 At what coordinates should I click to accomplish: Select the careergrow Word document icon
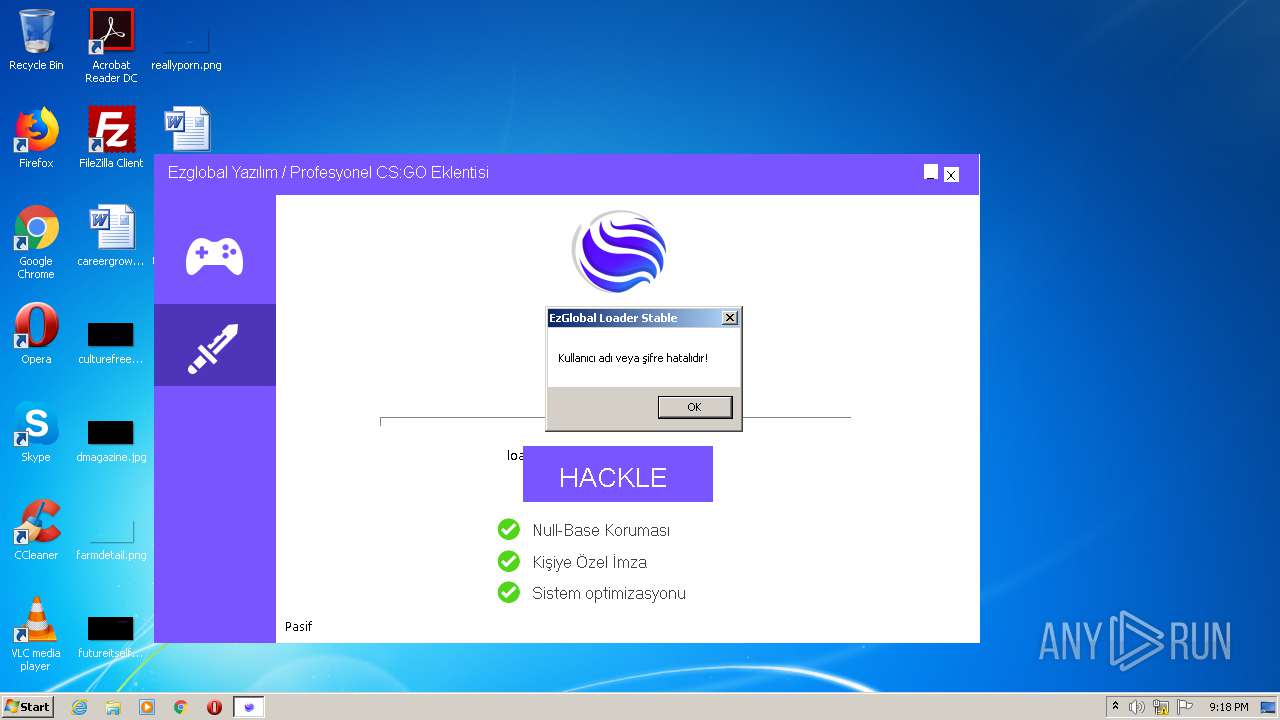pyautogui.click(x=111, y=236)
